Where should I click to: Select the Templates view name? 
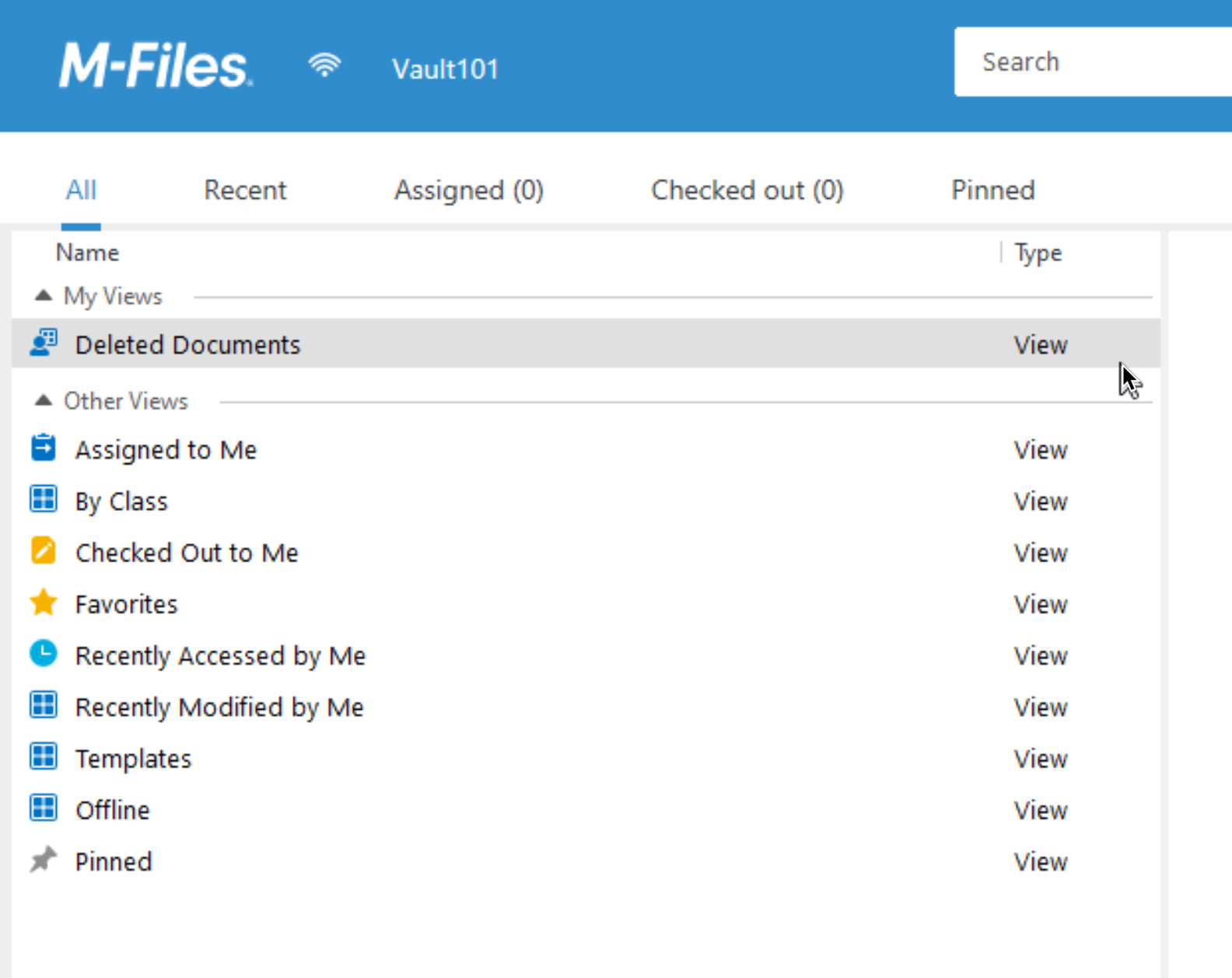point(133,759)
